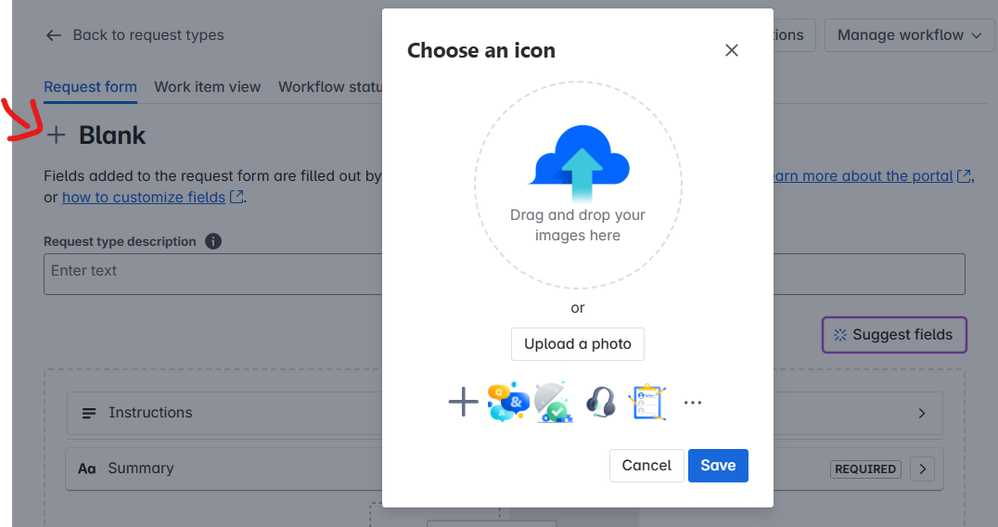Screen dimensions: 998x527
Task: Expand the Summary field chevron
Action: (x=922, y=469)
